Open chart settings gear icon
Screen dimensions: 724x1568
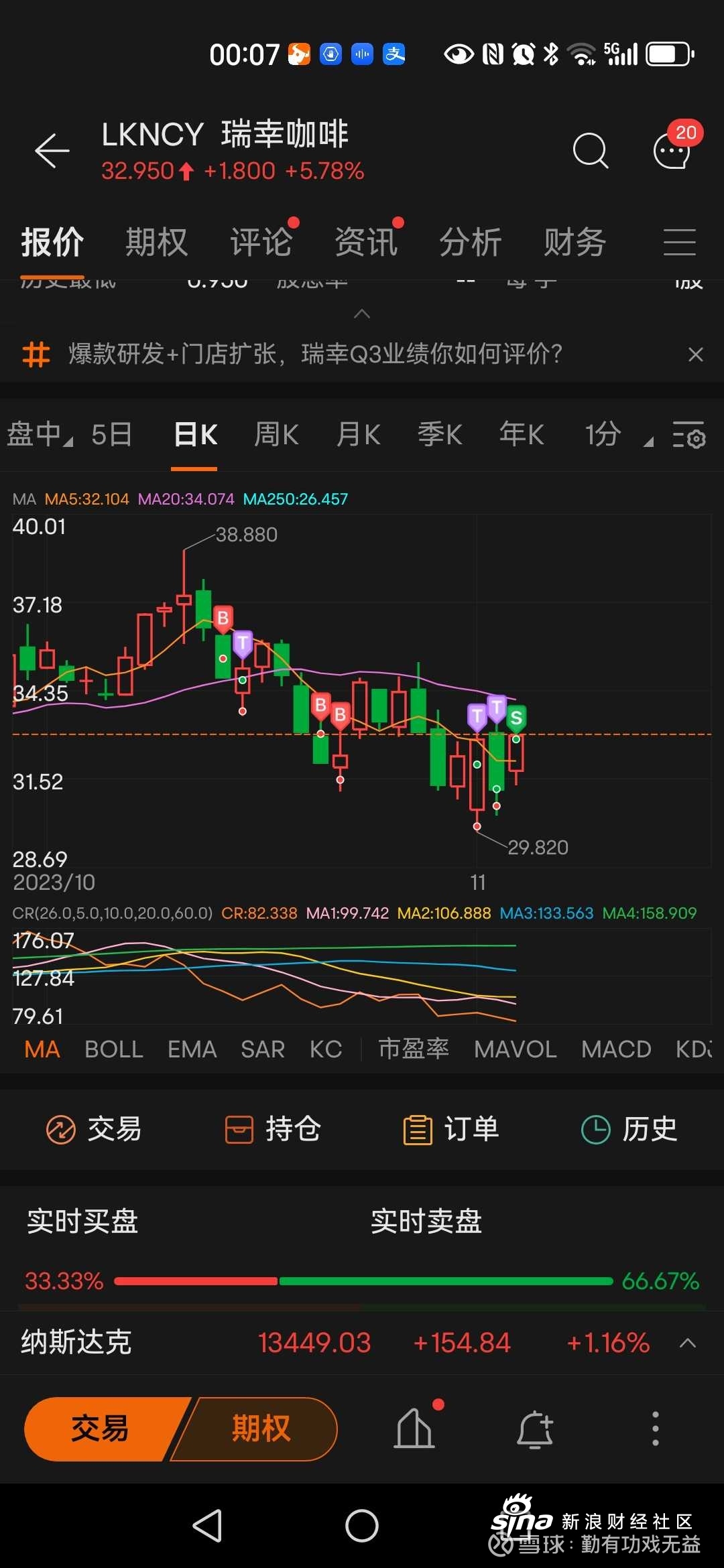point(689,435)
